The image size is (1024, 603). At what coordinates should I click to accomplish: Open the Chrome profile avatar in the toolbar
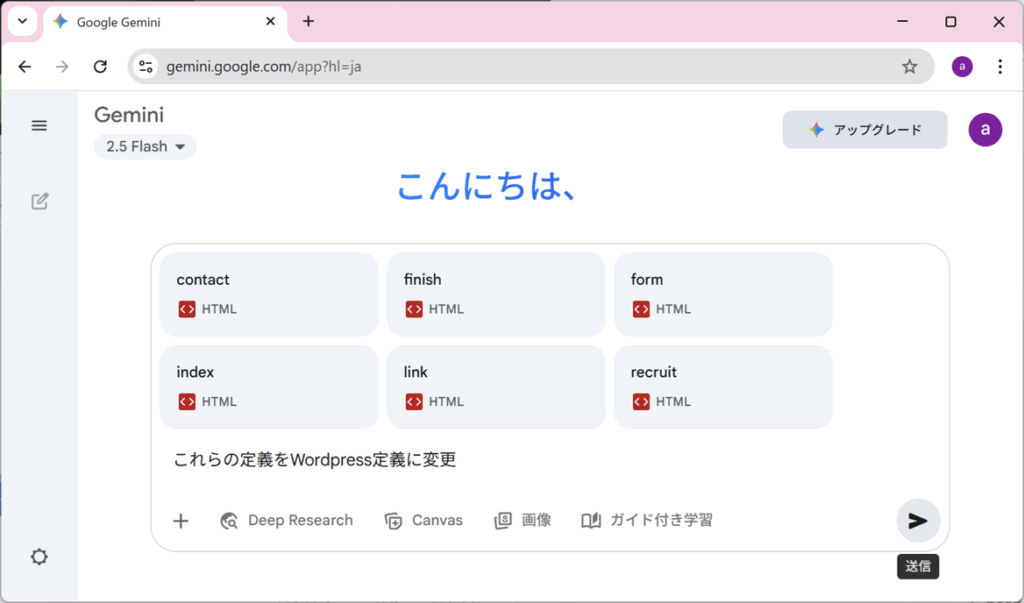(x=962, y=67)
